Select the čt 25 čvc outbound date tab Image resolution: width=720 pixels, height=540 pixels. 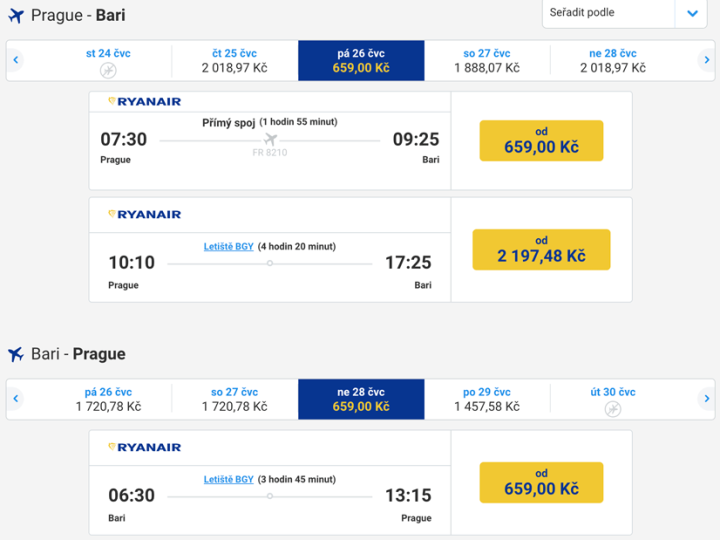click(235, 60)
